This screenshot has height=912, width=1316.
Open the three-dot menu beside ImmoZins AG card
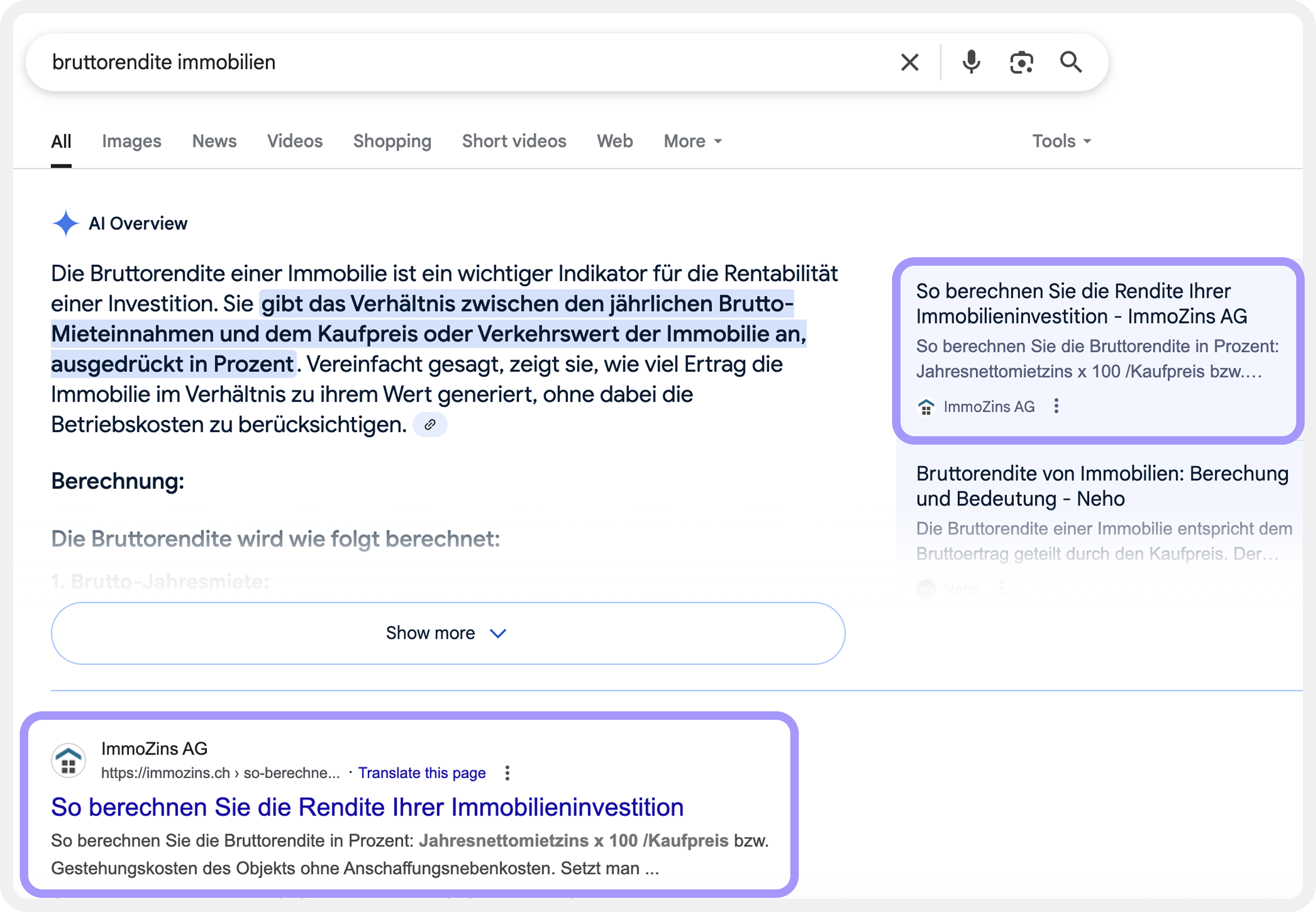(x=1056, y=406)
